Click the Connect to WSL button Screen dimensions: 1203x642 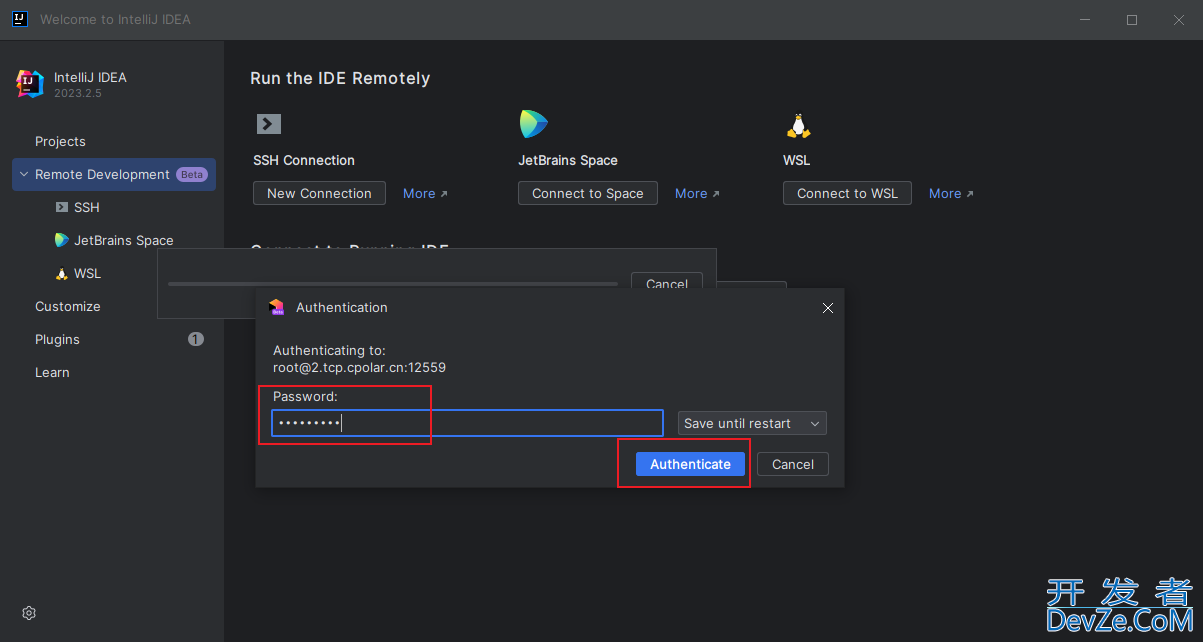(x=847, y=193)
